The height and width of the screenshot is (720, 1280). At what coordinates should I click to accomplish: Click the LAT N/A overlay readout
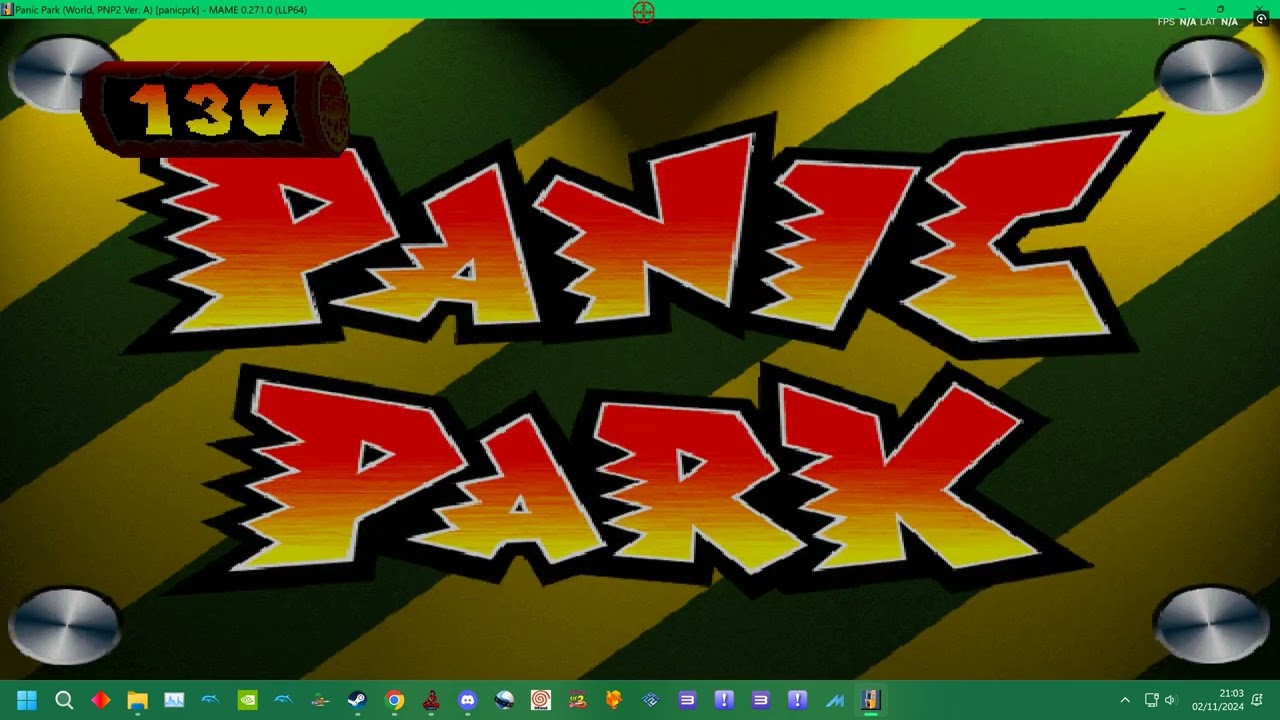(1219, 22)
